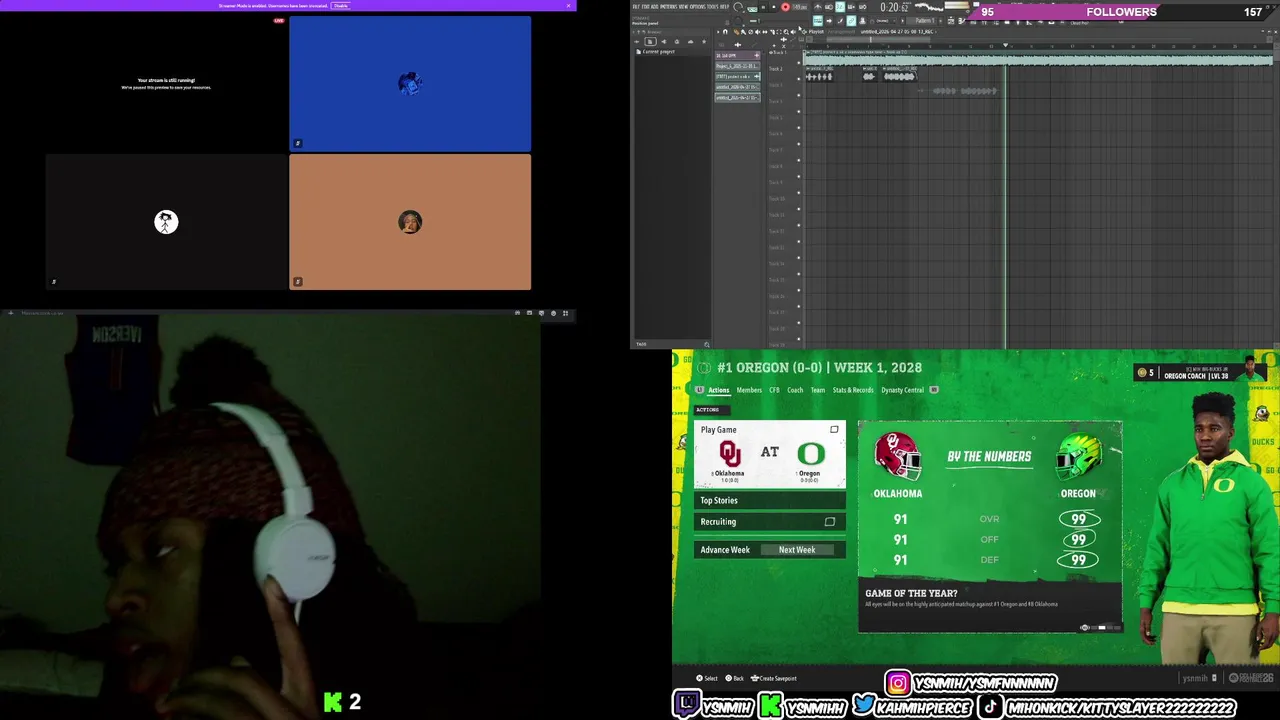
Task: Click the first audio clip on Track 2
Action: coord(820,74)
